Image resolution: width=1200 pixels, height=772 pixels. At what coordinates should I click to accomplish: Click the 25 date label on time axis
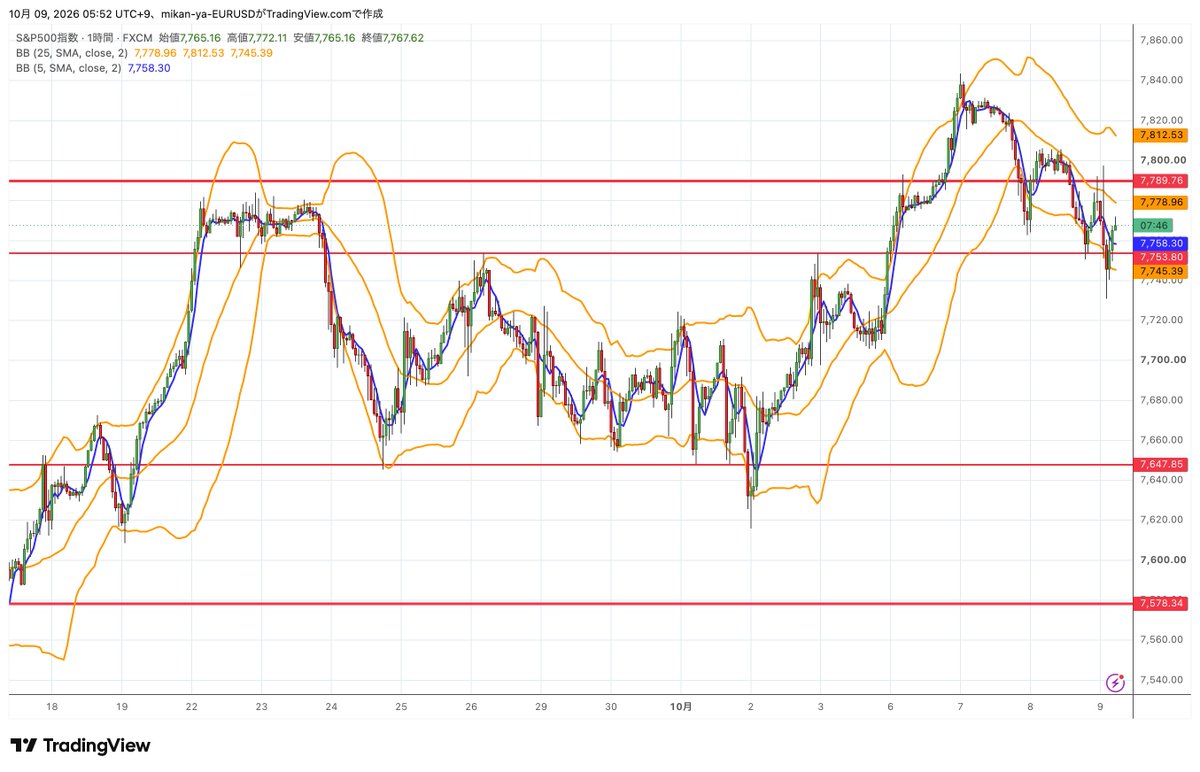point(401,706)
